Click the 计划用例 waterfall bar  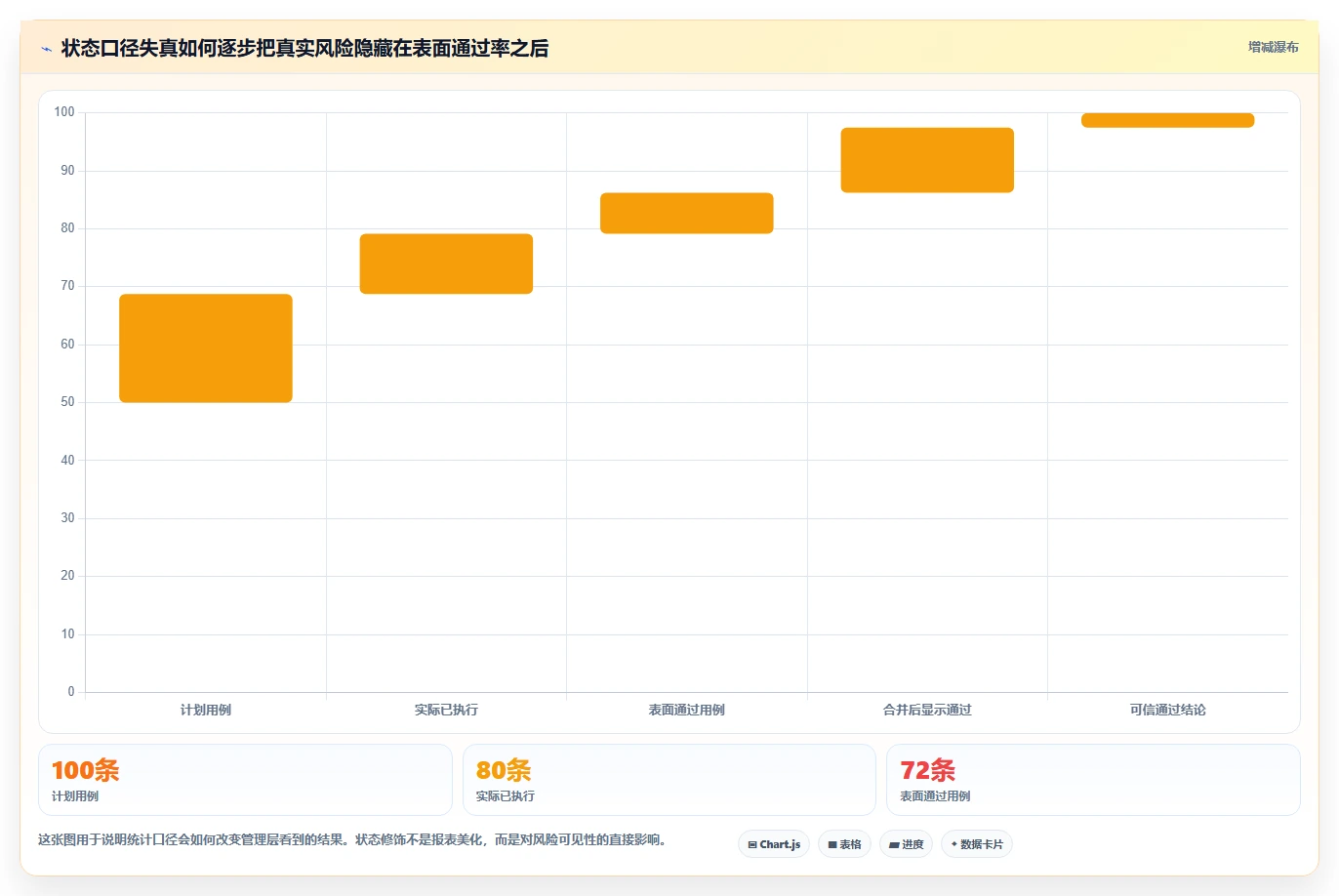[x=206, y=348]
